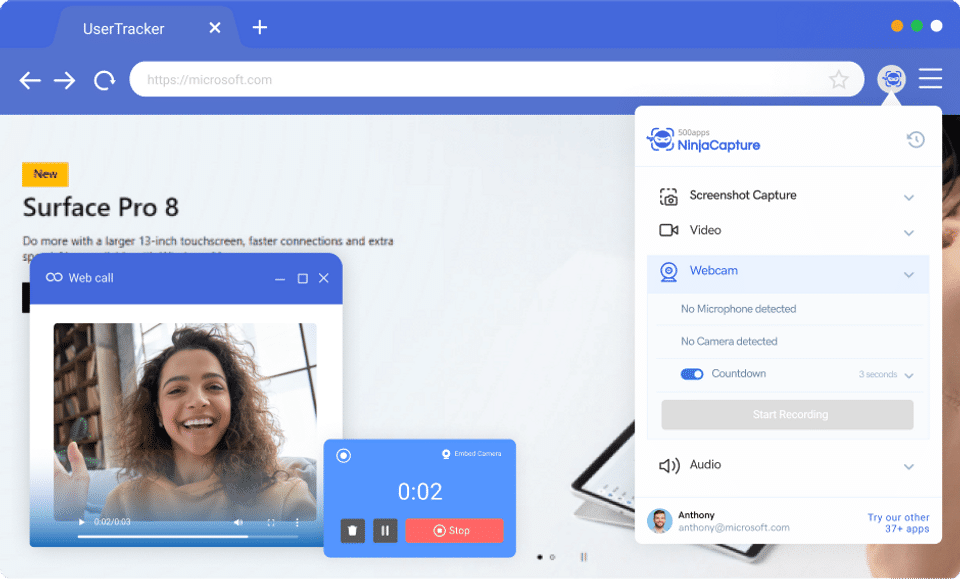The image size is (960, 579).
Task: Bookmark the page with the star icon
Action: tap(838, 80)
